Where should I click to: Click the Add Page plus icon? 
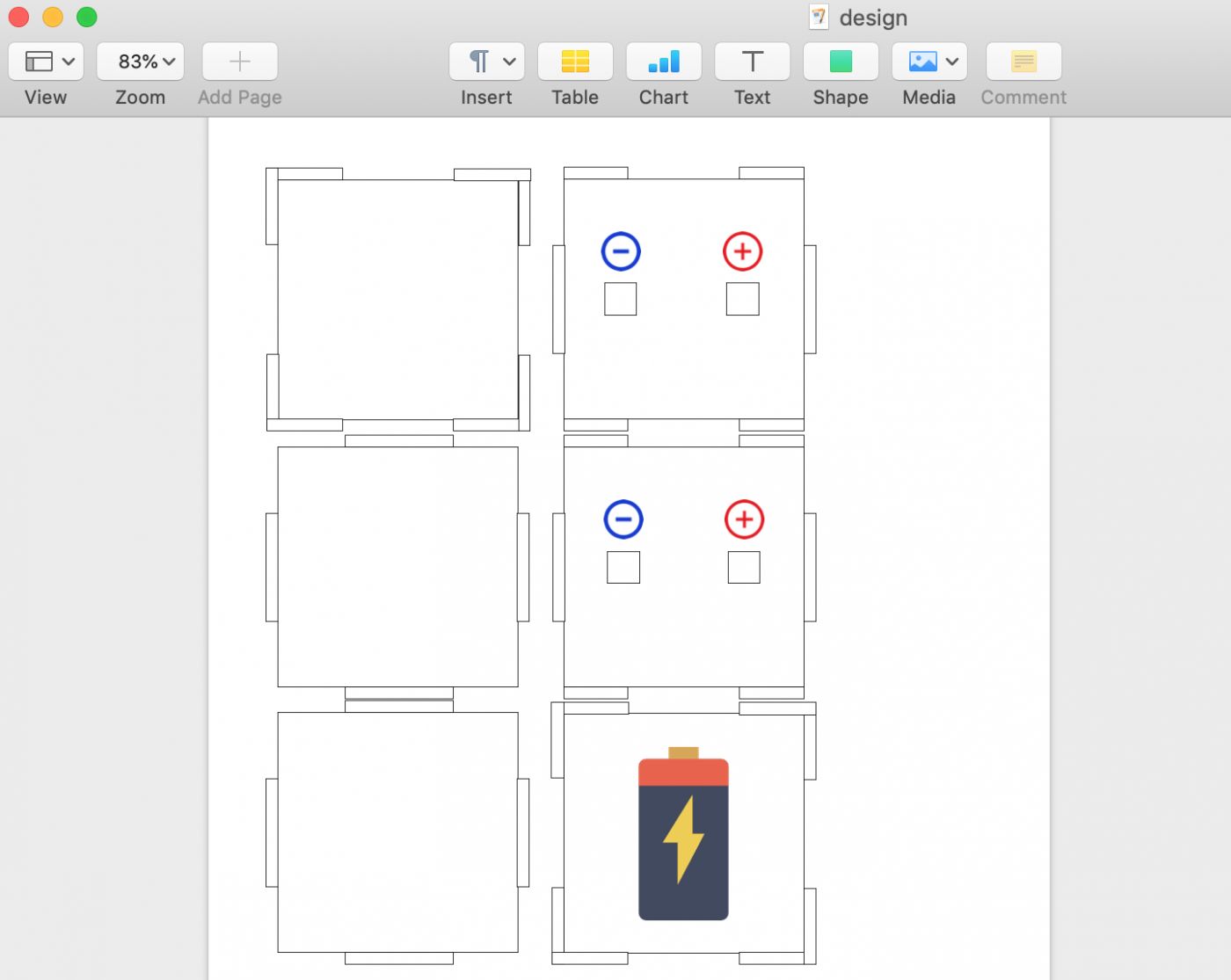pyautogui.click(x=240, y=62)
